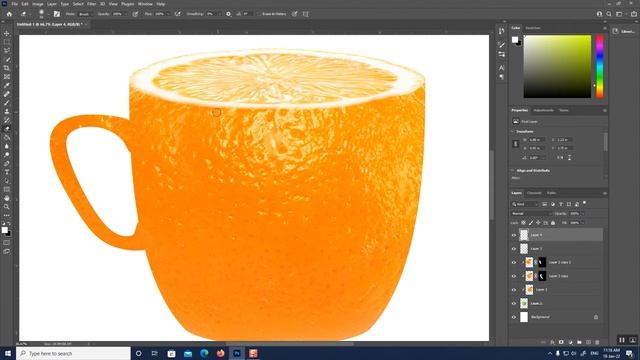Select the Frame tool
The image size is (640, 360).
tap(7, 76)
